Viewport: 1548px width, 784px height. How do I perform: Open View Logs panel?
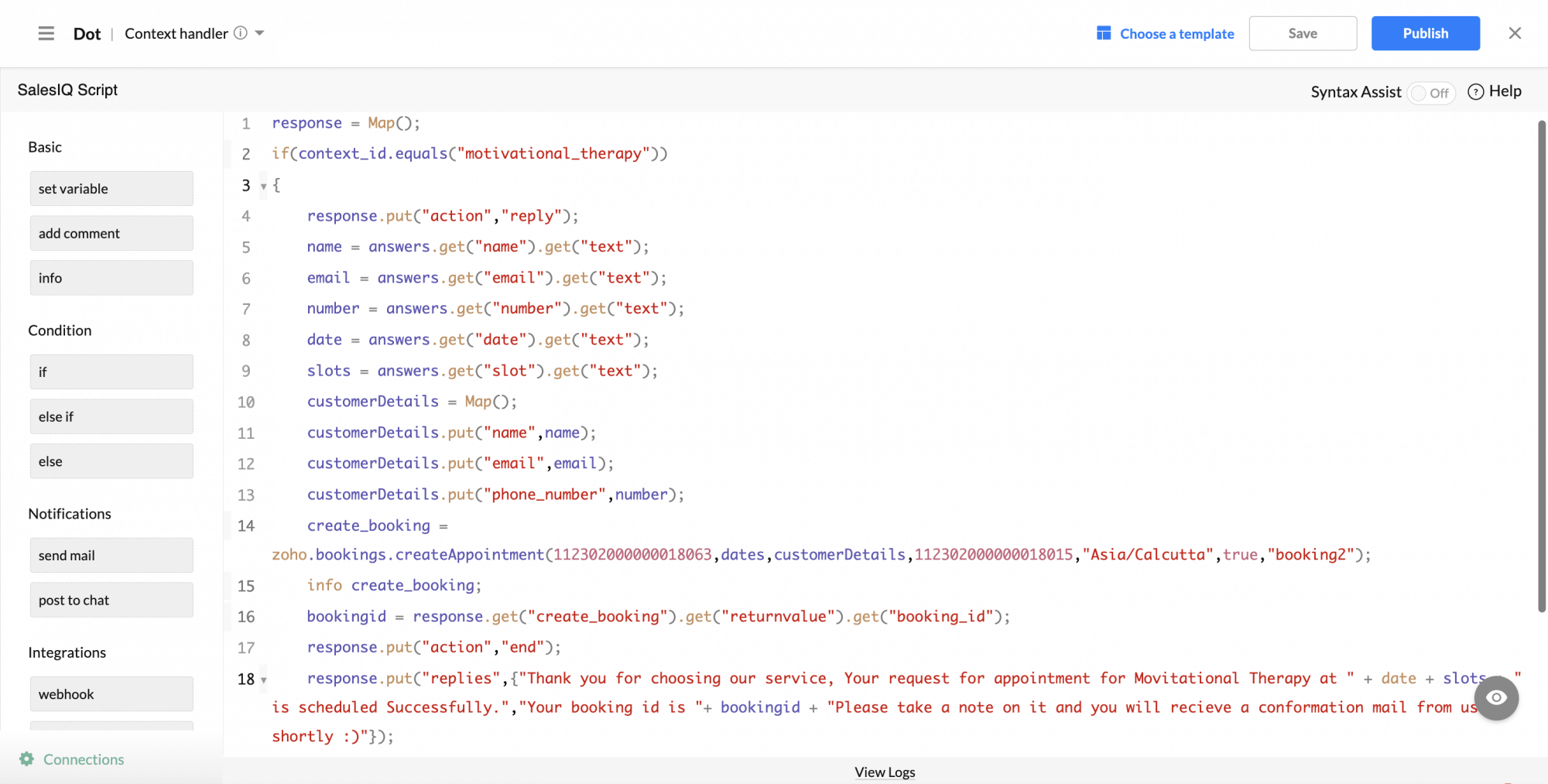pyautogui.click(x=885, y=772)
